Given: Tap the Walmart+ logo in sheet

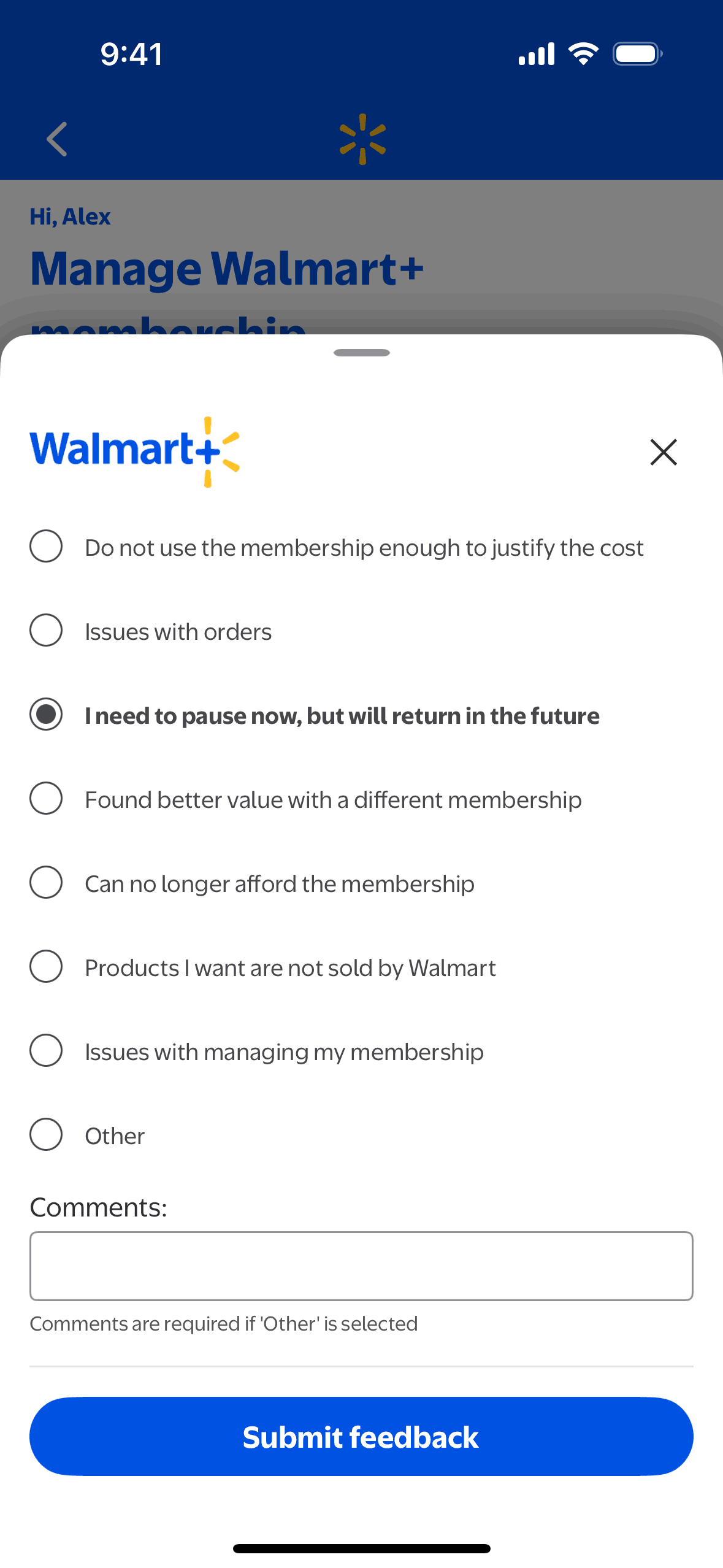Looking at the screenshot, I should 135,452.
